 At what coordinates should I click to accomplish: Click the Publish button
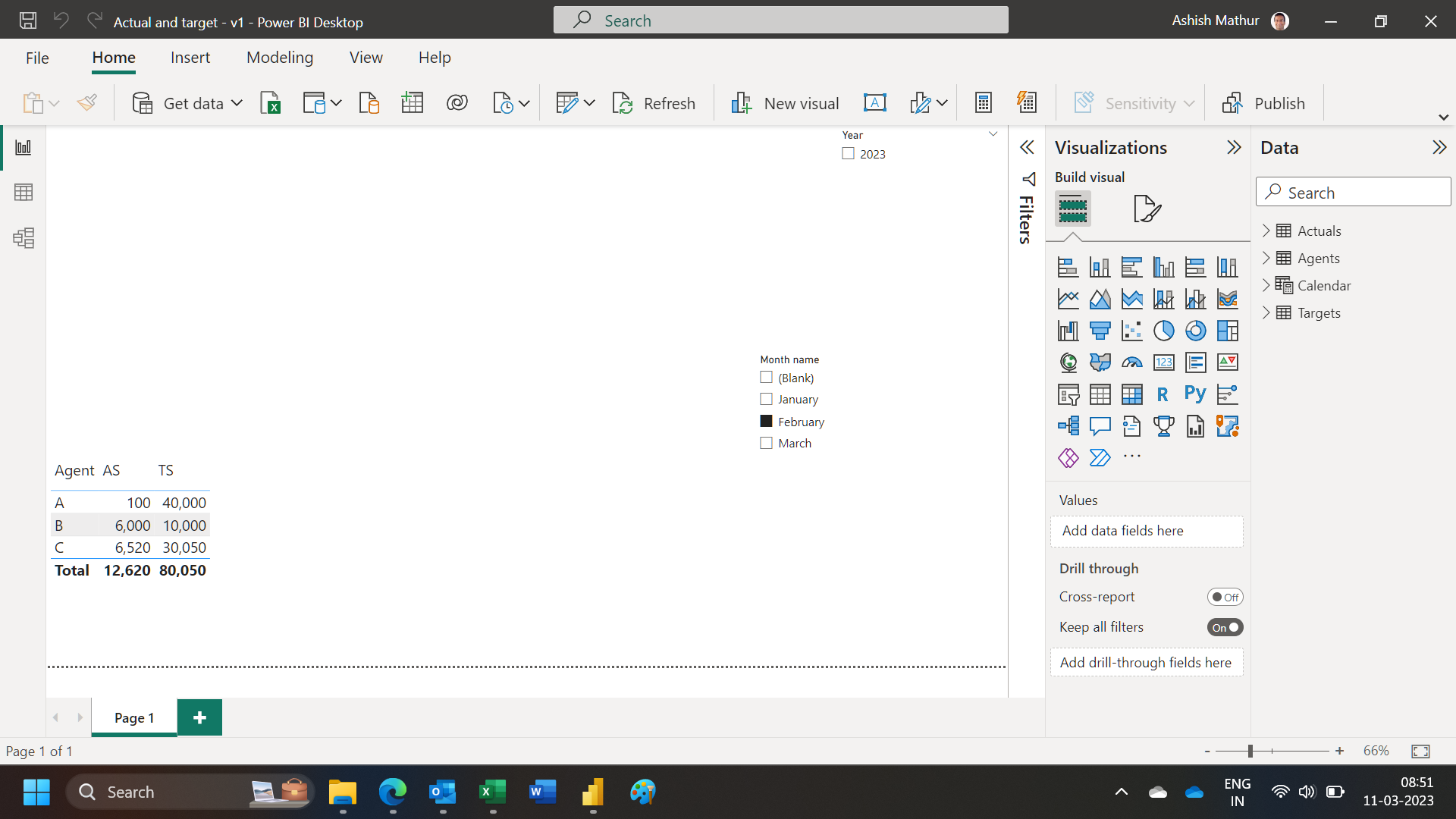click(x=1263, y=103)
